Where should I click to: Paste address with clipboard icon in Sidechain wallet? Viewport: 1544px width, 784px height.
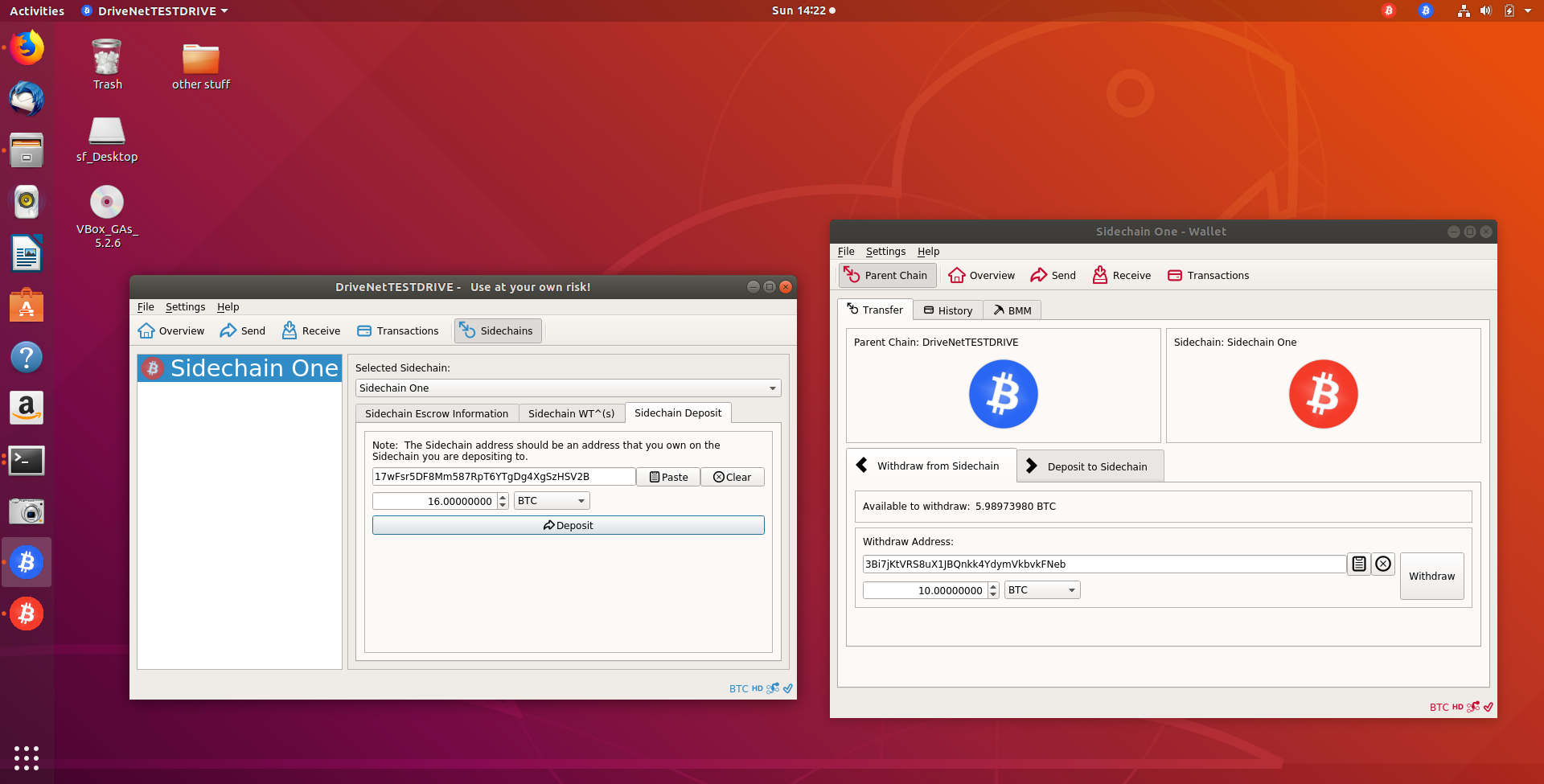click(1359, 564)
